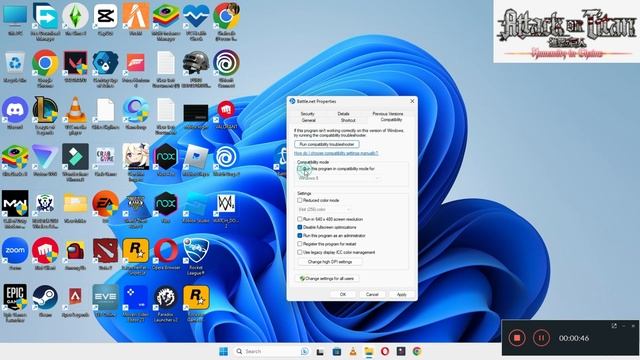Check Register this program for restart
640x360 pixels.
(x=300, y=244)
